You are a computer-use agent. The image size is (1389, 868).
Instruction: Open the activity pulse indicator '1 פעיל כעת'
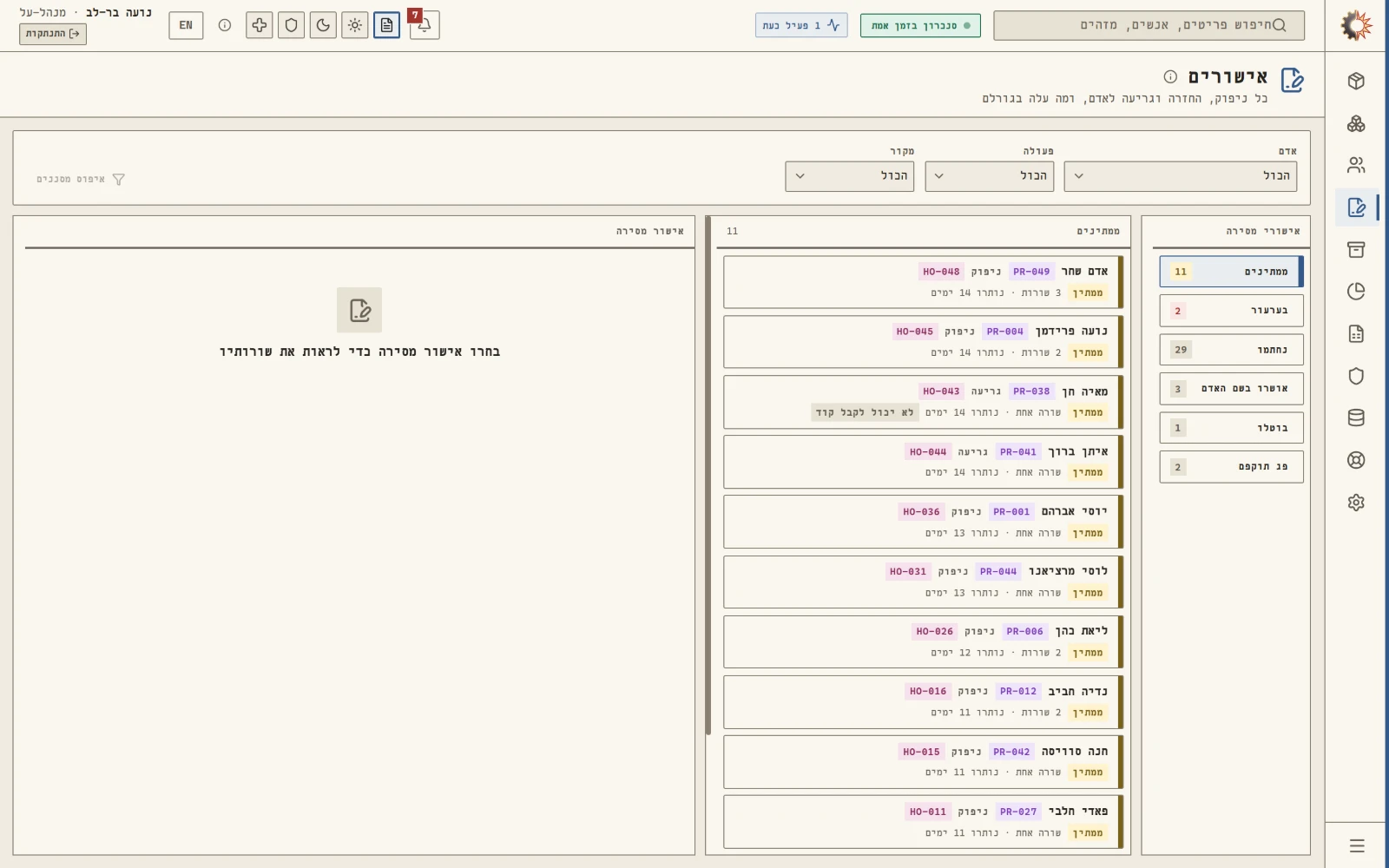click(x=801, y=25)
